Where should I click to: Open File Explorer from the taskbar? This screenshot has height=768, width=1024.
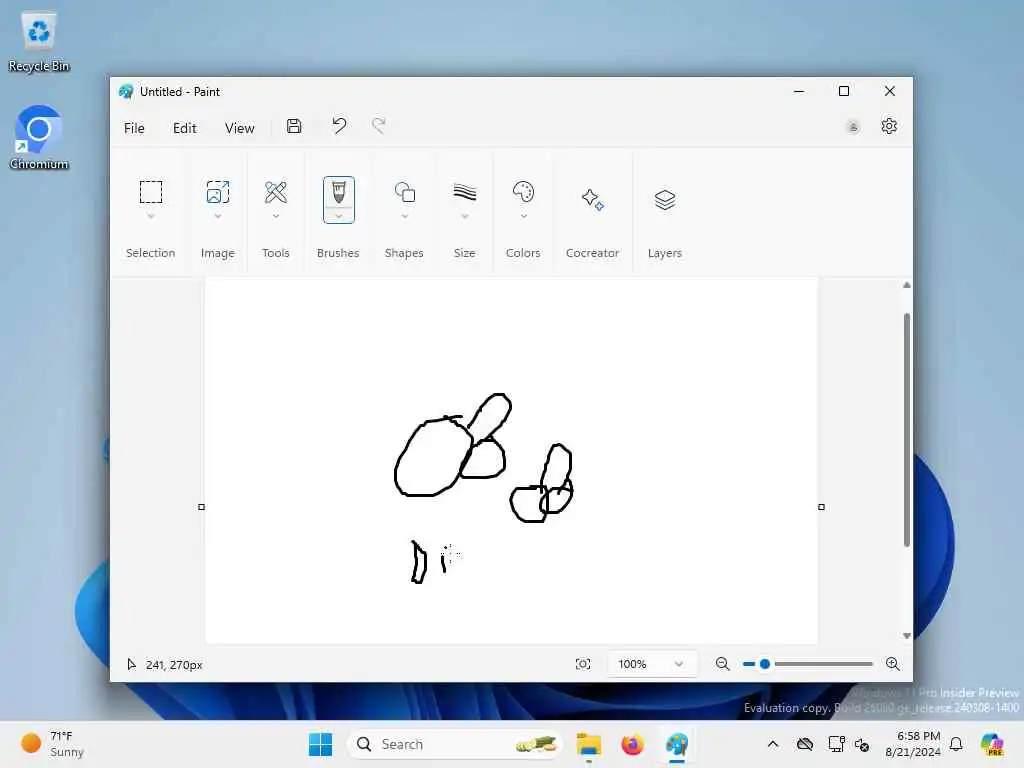coord(588,744)
